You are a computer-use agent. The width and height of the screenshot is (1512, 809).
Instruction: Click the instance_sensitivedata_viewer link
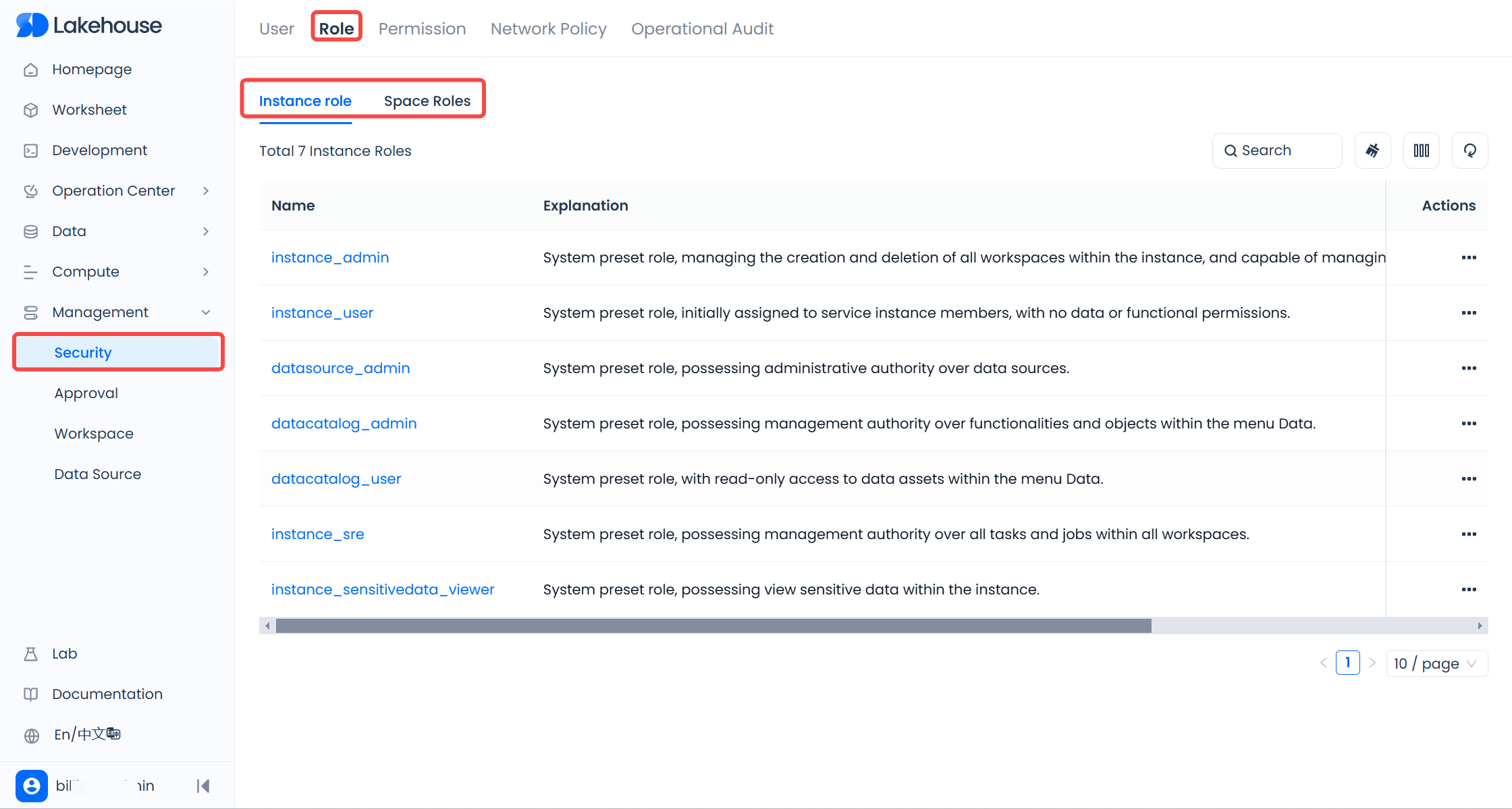click(x=383, y=590)
